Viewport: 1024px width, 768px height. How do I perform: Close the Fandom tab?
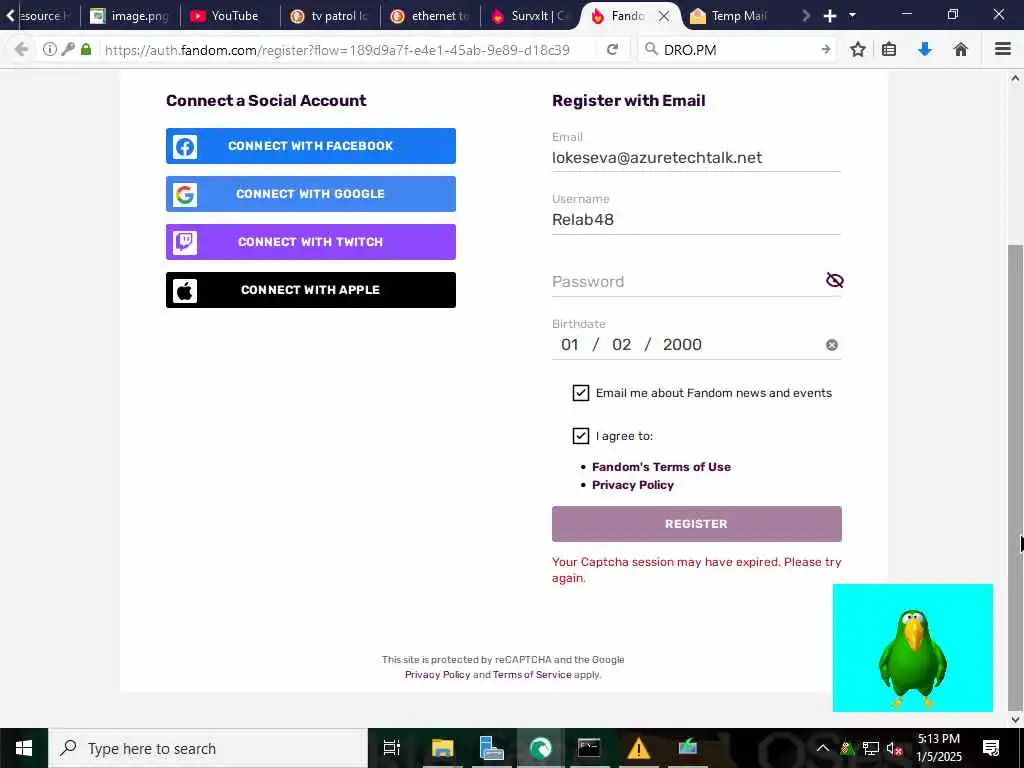[x=664, y=16]
